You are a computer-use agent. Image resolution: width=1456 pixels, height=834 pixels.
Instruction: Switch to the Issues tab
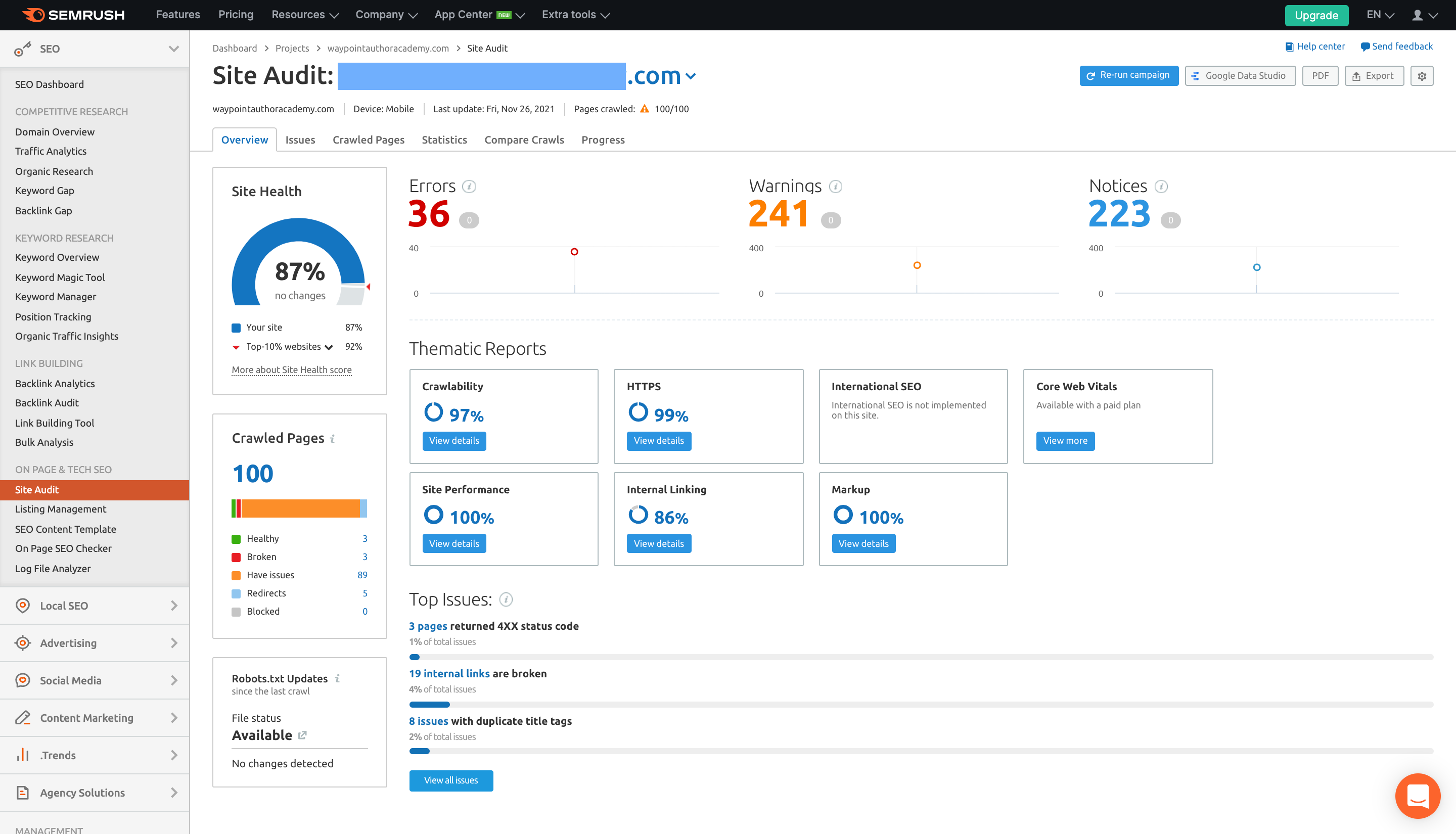[x=300, y=140]
